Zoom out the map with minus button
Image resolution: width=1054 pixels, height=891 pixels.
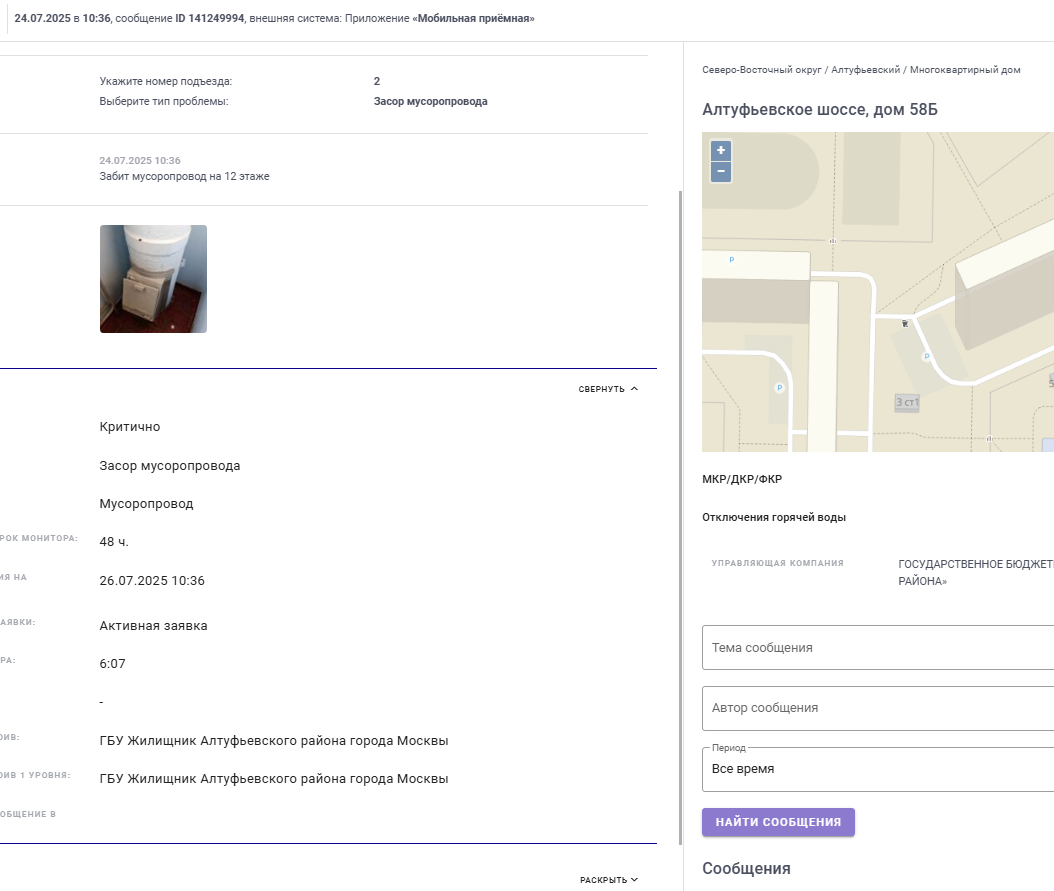point(721,171)
